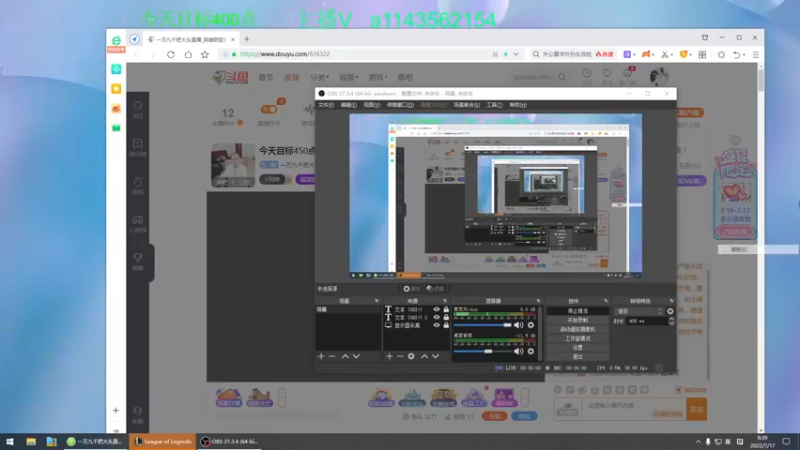The width and height of the screenshot is (800, 450).
Task: Mute the second mixer audio track
Action: [518, 351]
